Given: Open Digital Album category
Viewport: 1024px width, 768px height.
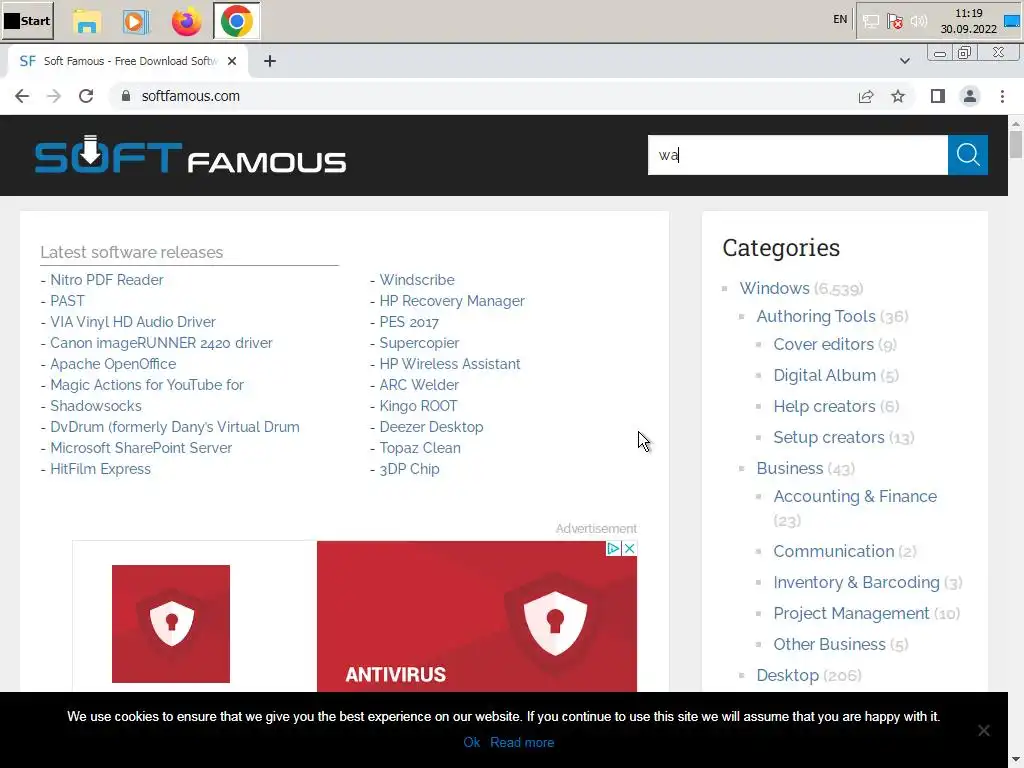Looking at the screenshot, I should tap(824, 376).
